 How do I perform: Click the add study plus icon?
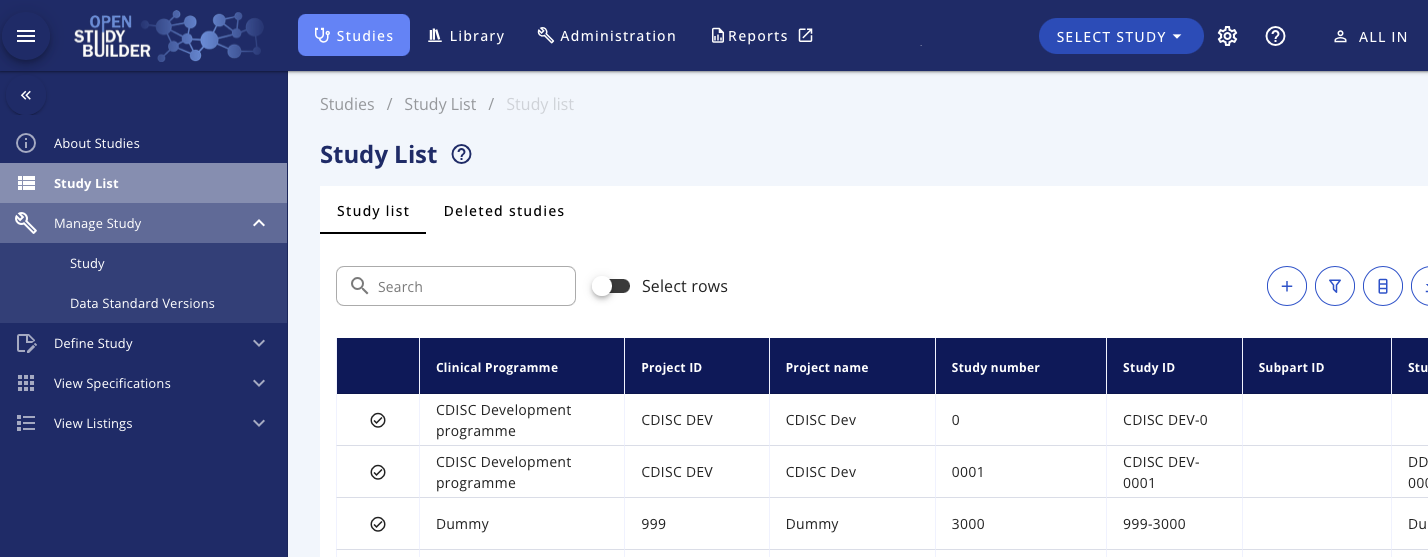coord(1286,286)
